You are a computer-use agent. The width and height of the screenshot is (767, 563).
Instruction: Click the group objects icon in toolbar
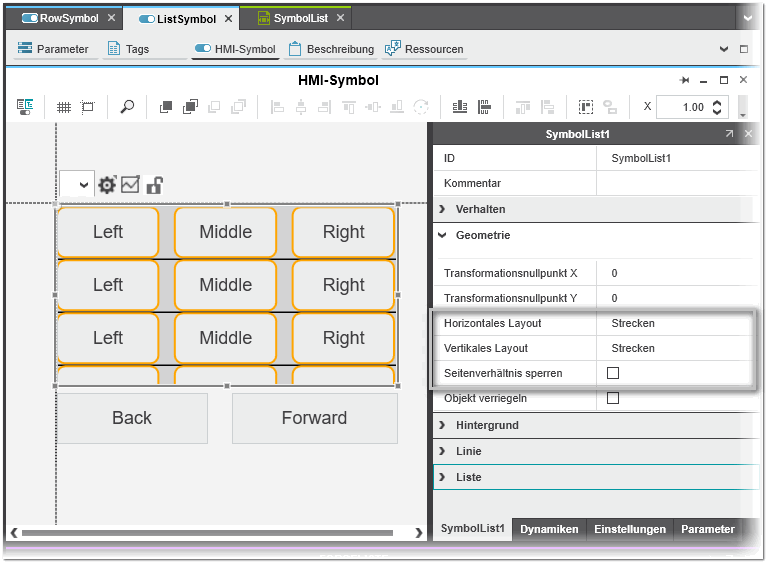[586, 107]
